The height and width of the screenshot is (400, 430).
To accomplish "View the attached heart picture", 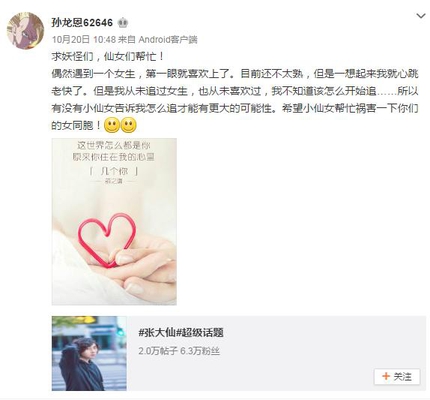I will pos(114,221).
